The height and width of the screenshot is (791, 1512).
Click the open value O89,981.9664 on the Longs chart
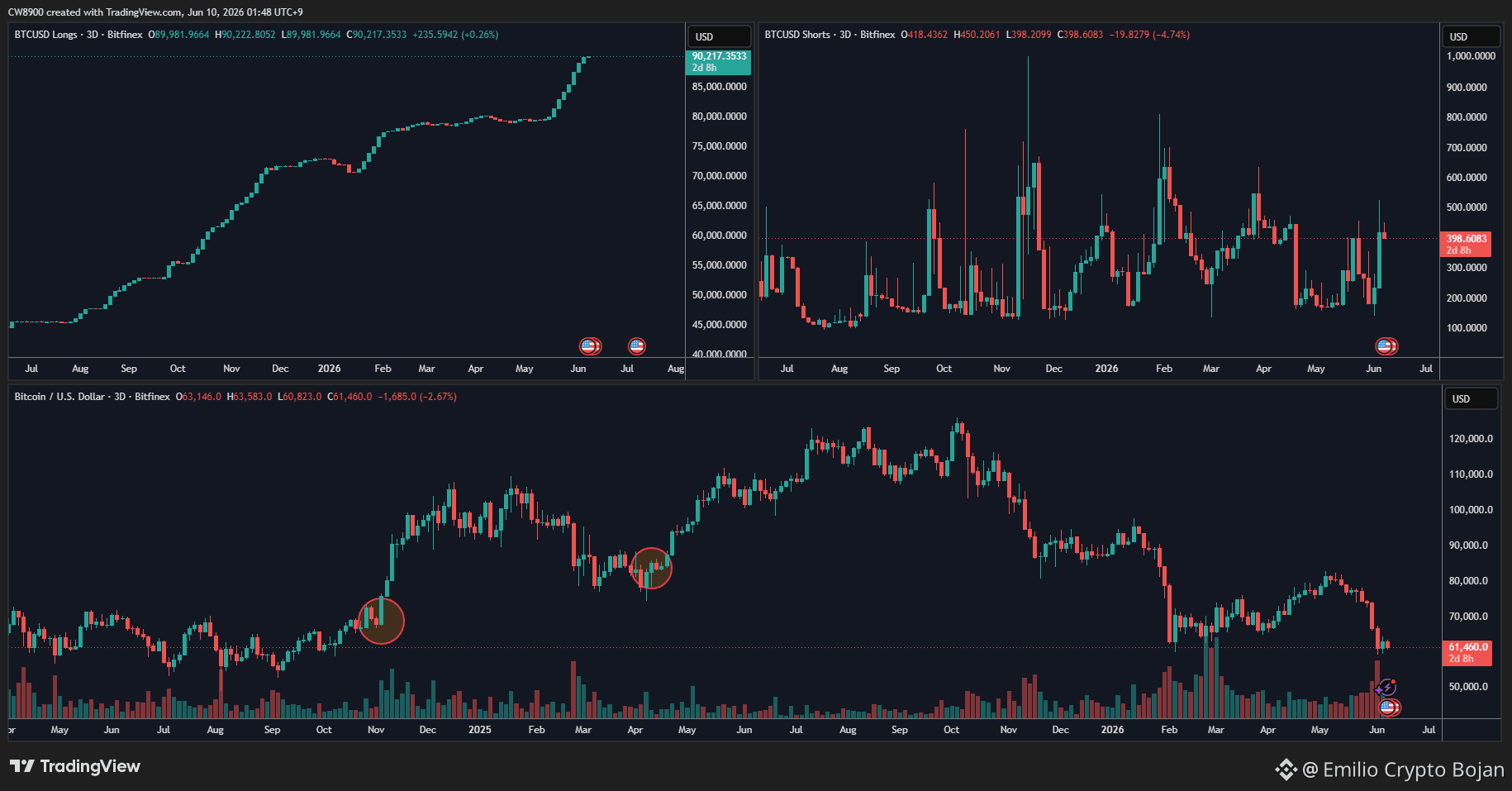(x=178, y=35)
